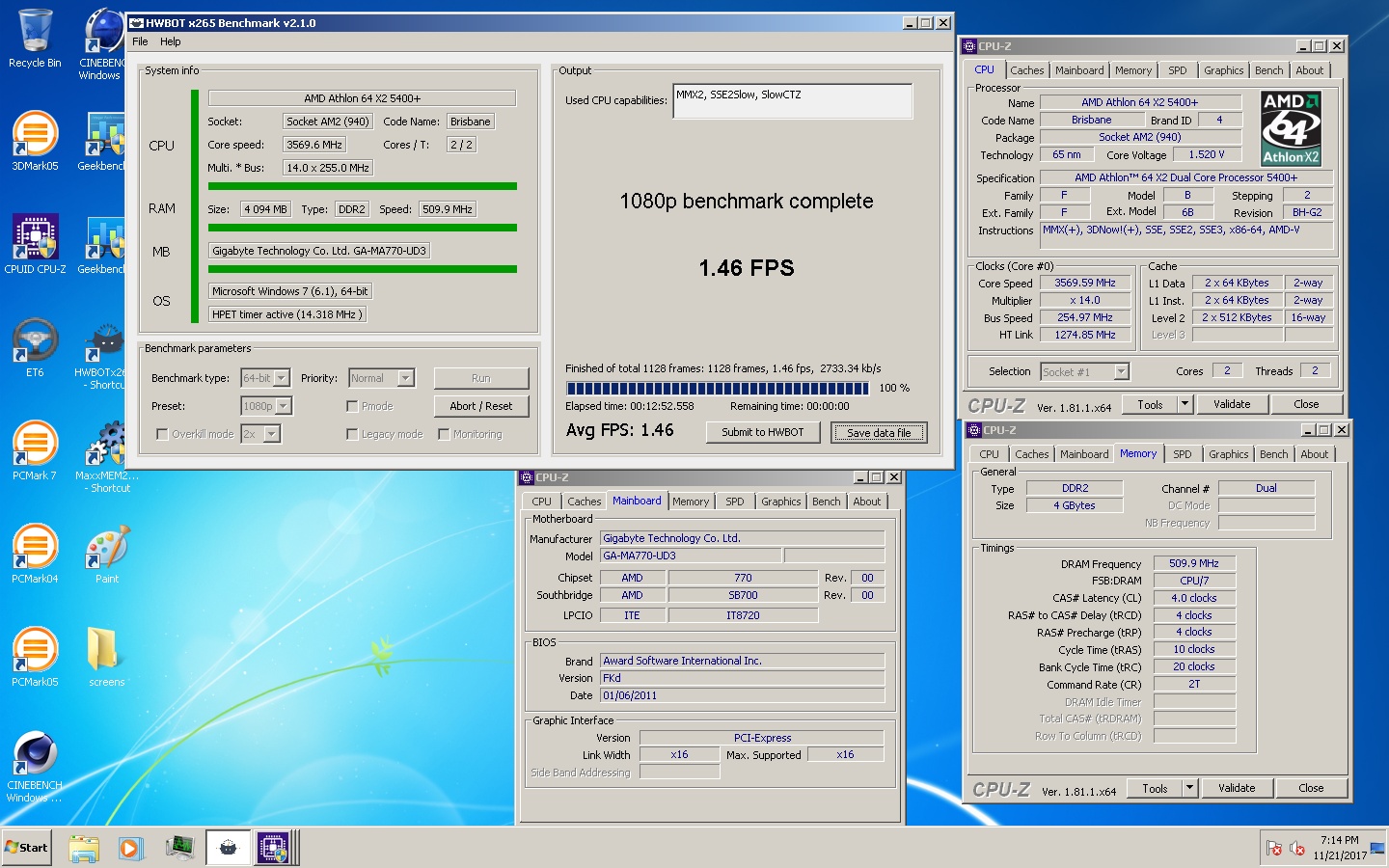Select Graphics tab in Mainboard CPU-Z window
Screen dimensions: 1389x868
[780, 502]
